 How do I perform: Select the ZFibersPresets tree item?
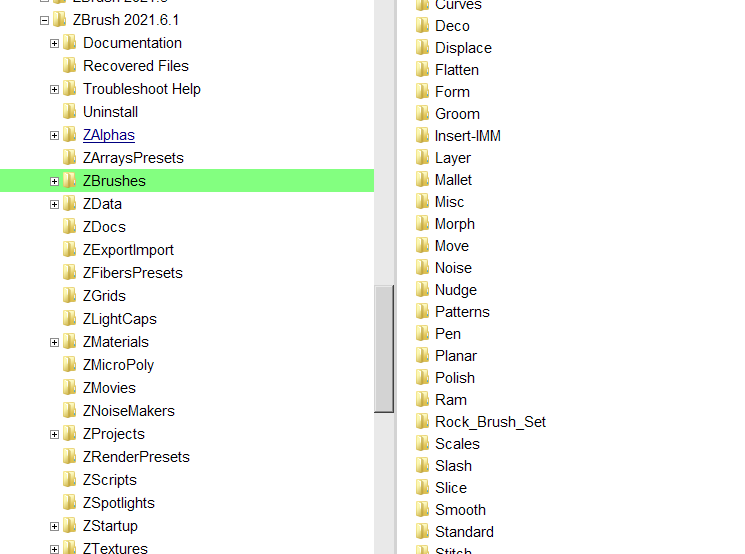(x=133, y=273)
